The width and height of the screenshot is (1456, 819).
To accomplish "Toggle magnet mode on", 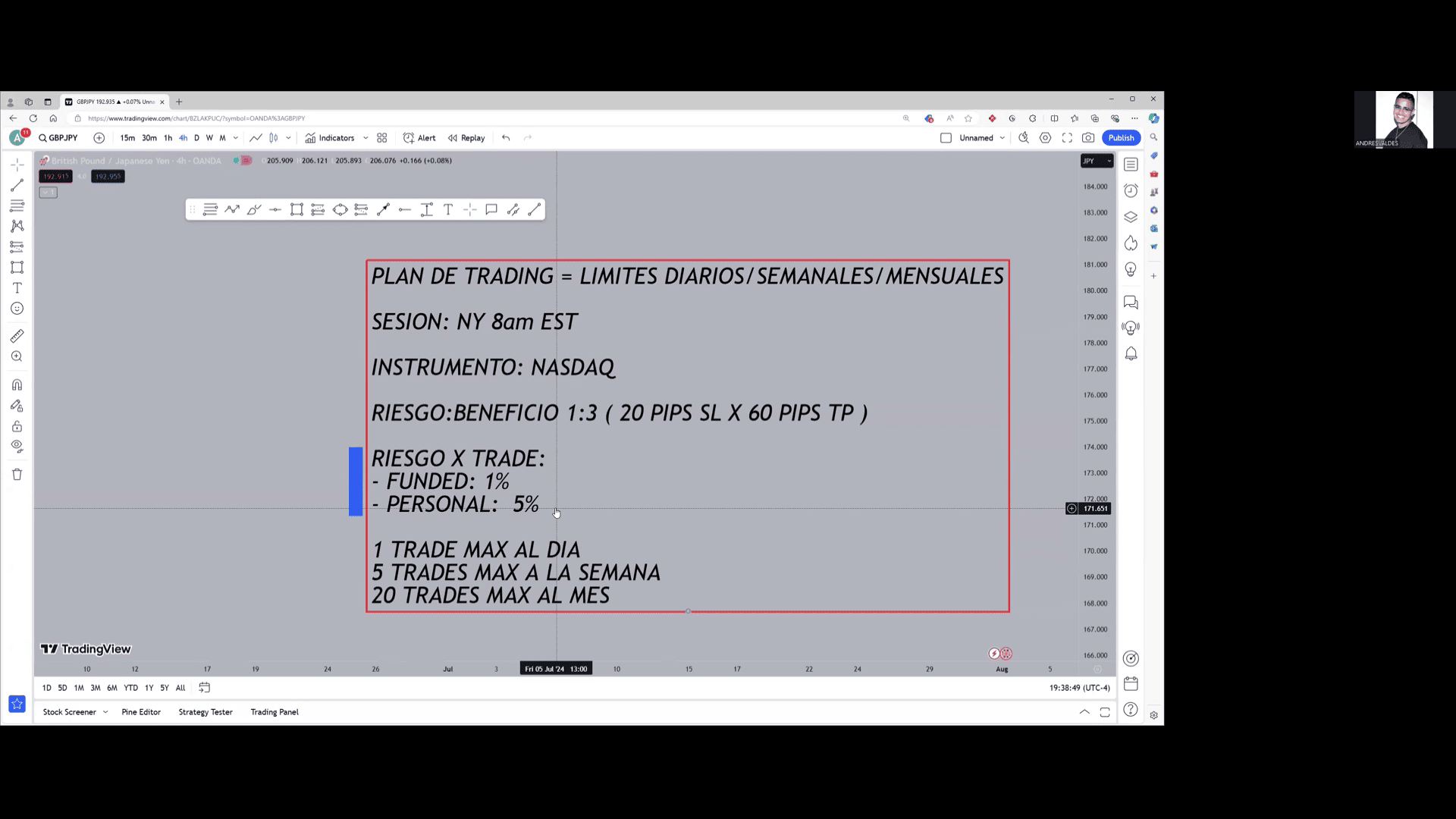I will click(x=17, y=385).
